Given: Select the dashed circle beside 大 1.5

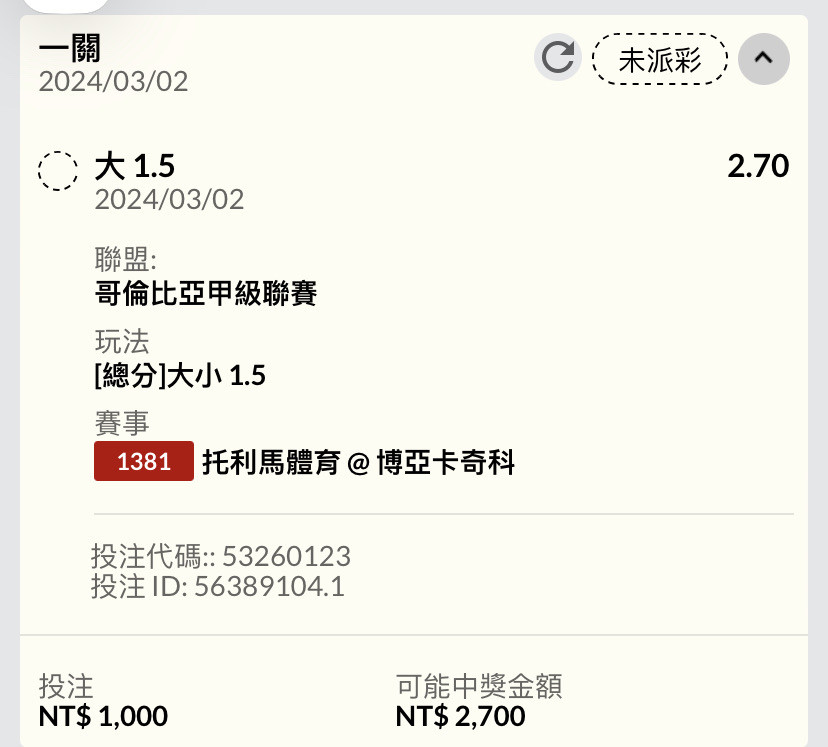Looking at the screenshot, I should [58, 171].
